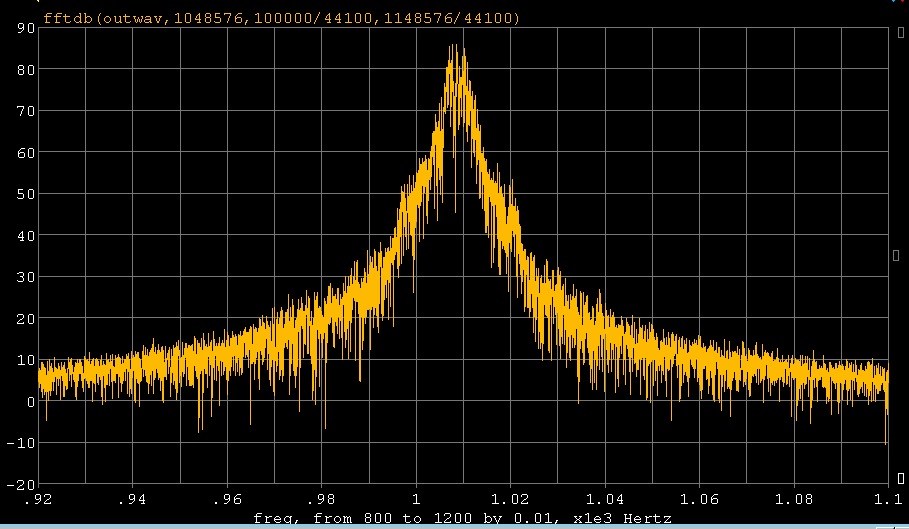Viewport: 909px width, 529px height.
Task: Click the 80 label on the y-axis
Action: pyautogui.click(x=26, y=70)
